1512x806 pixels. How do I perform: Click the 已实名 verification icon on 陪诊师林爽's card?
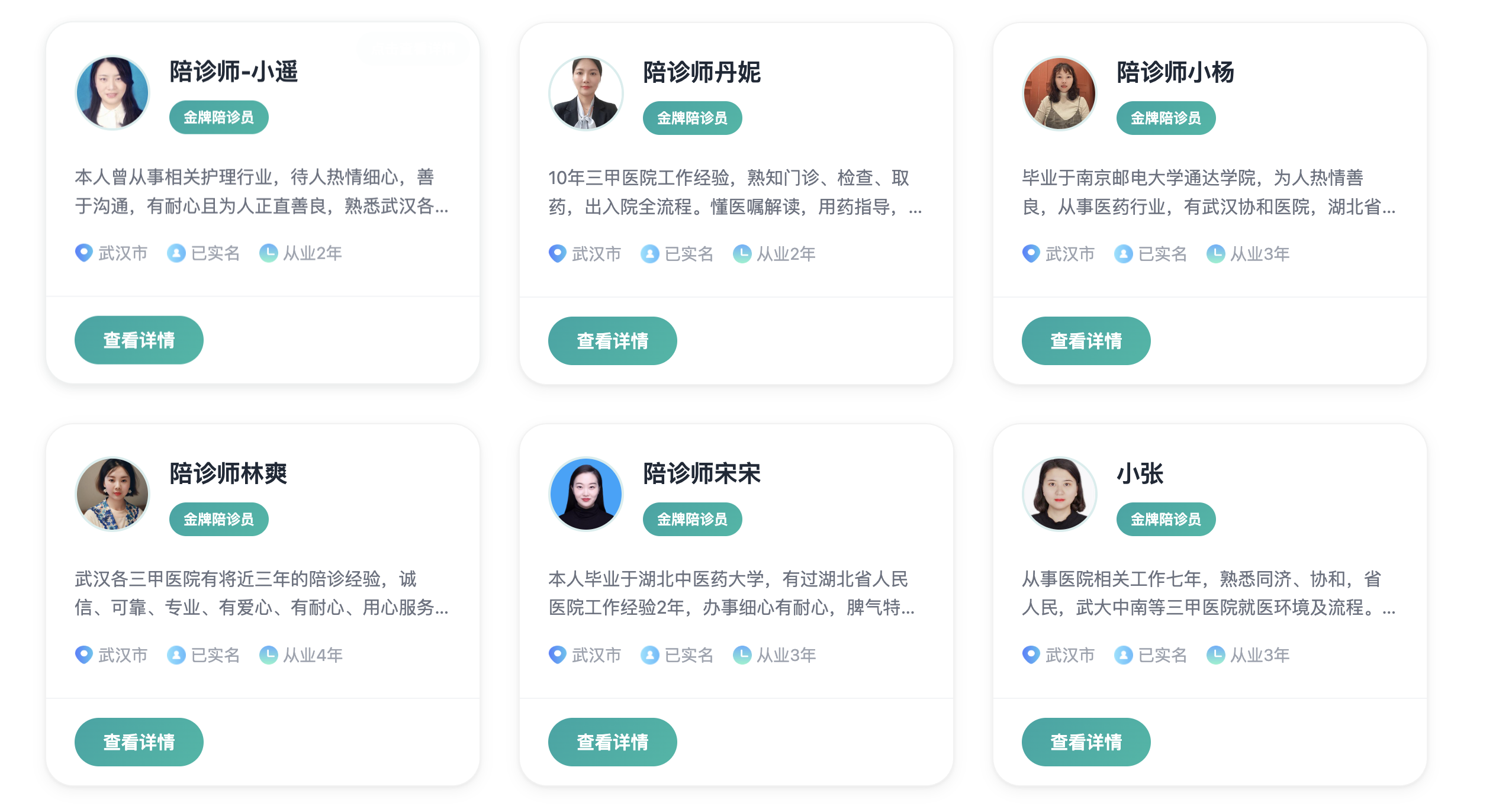point(176,655)
